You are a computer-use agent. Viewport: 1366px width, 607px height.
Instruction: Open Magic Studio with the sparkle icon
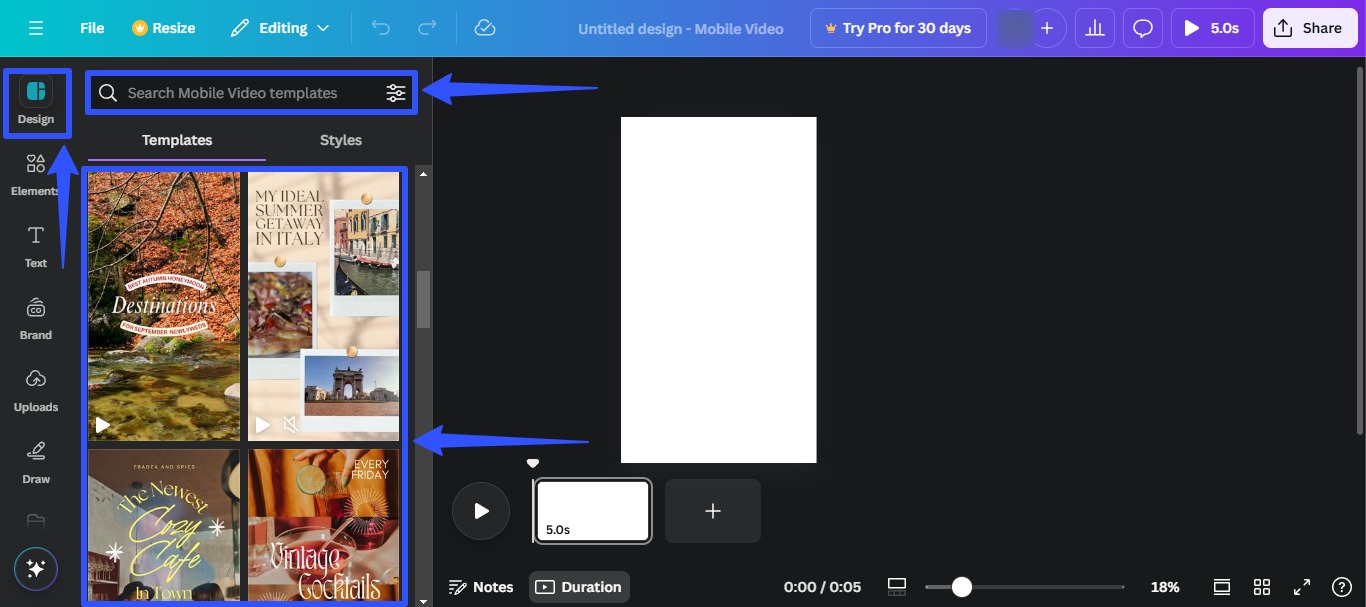[x=35, y=569]
